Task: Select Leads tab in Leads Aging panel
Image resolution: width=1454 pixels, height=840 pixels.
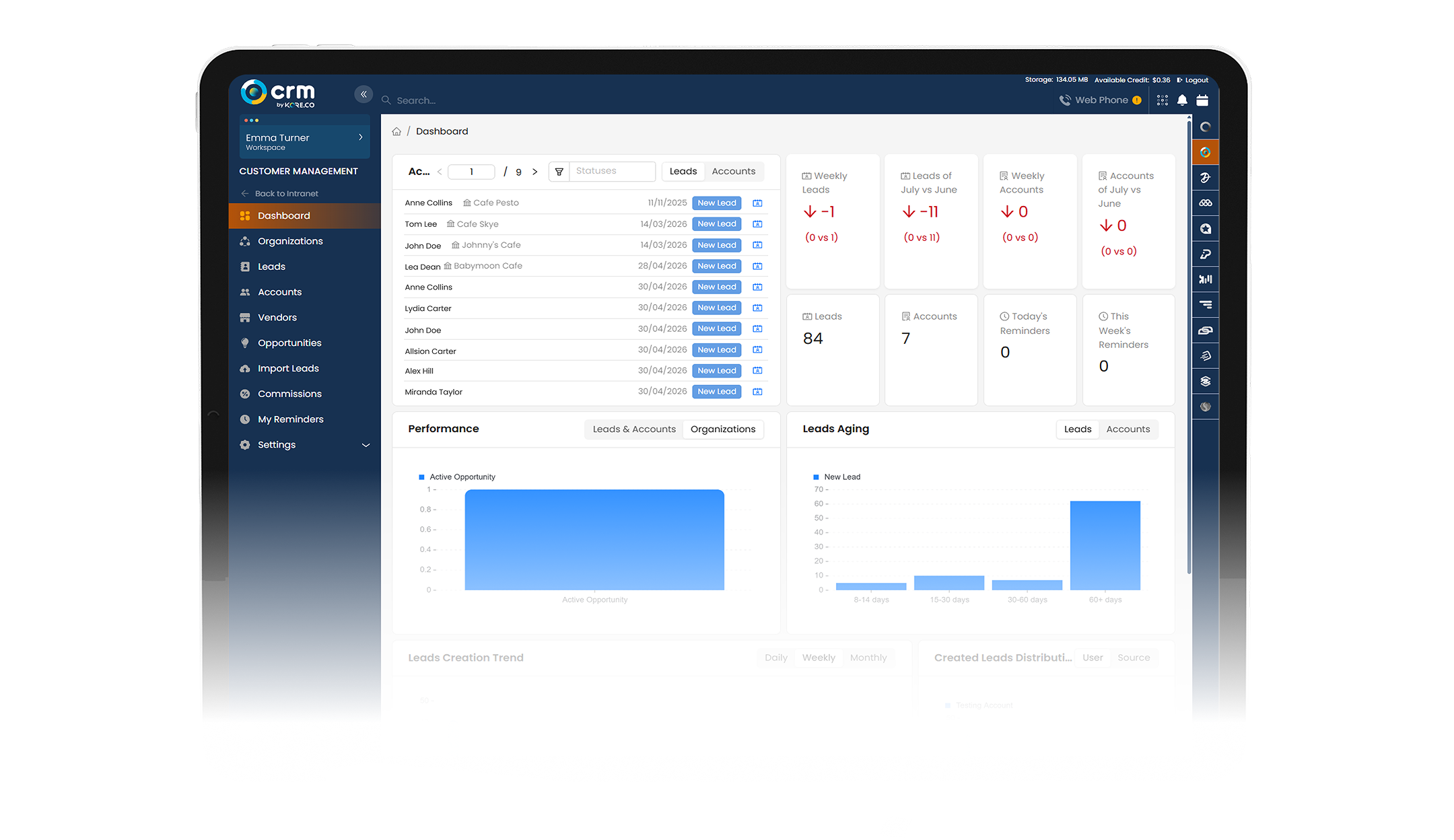Action: pos(1078,429)
